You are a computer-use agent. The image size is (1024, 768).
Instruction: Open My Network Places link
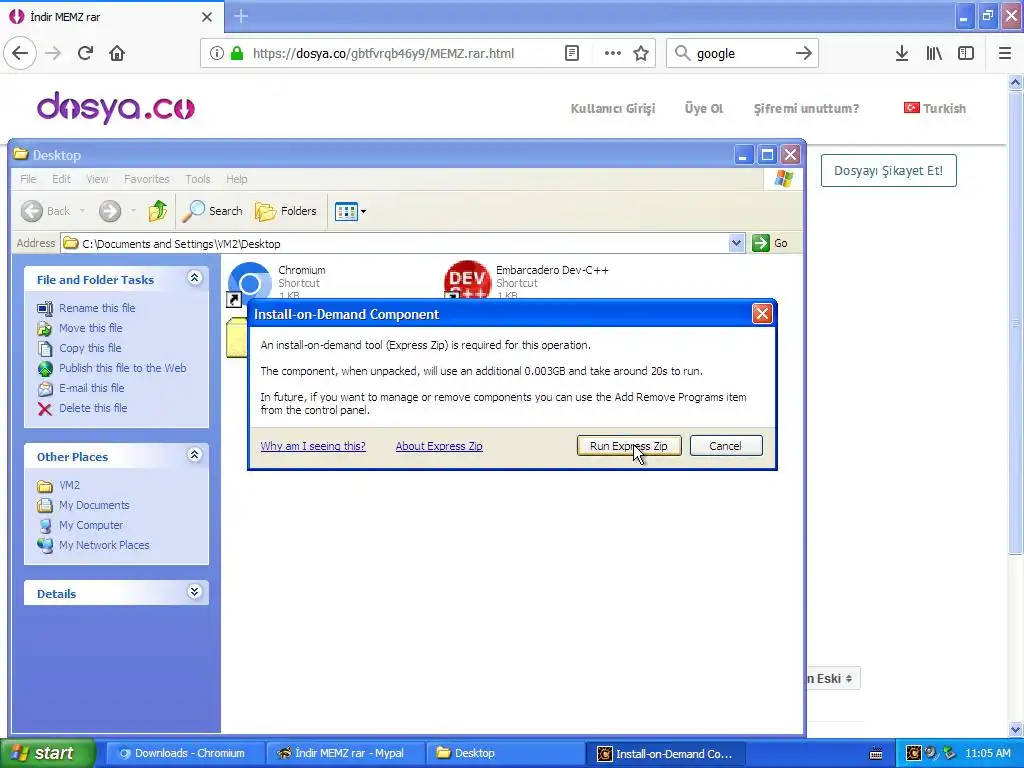pos(104,545)
